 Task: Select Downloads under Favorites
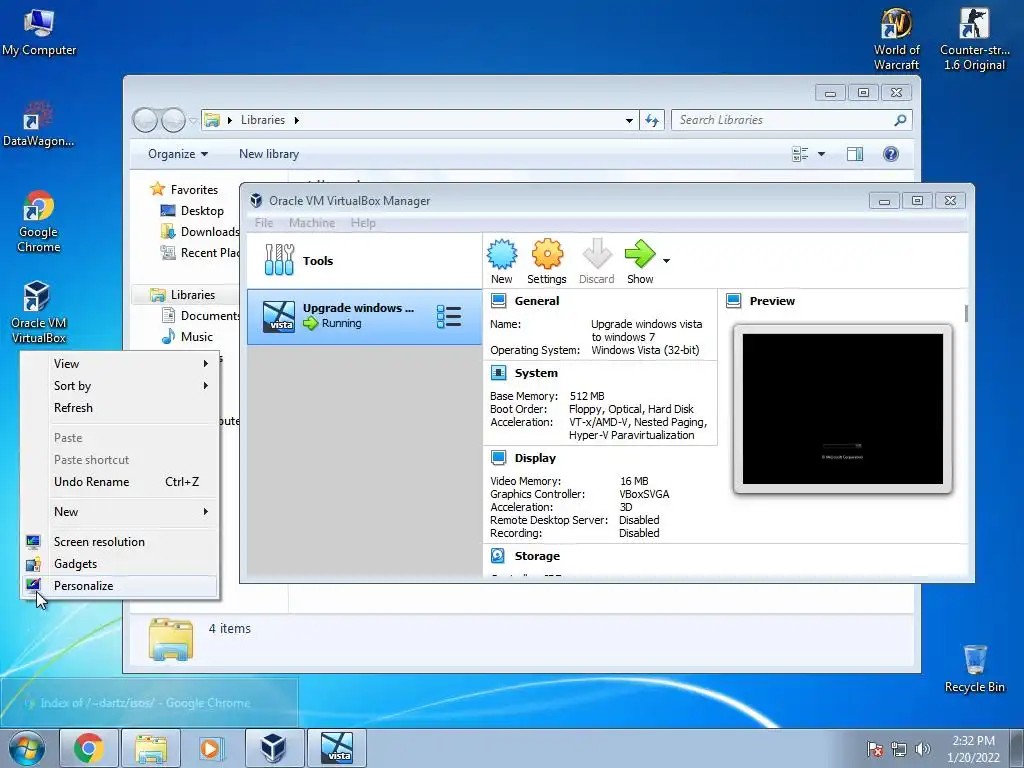pyautogui.click(x=200, y=231)
